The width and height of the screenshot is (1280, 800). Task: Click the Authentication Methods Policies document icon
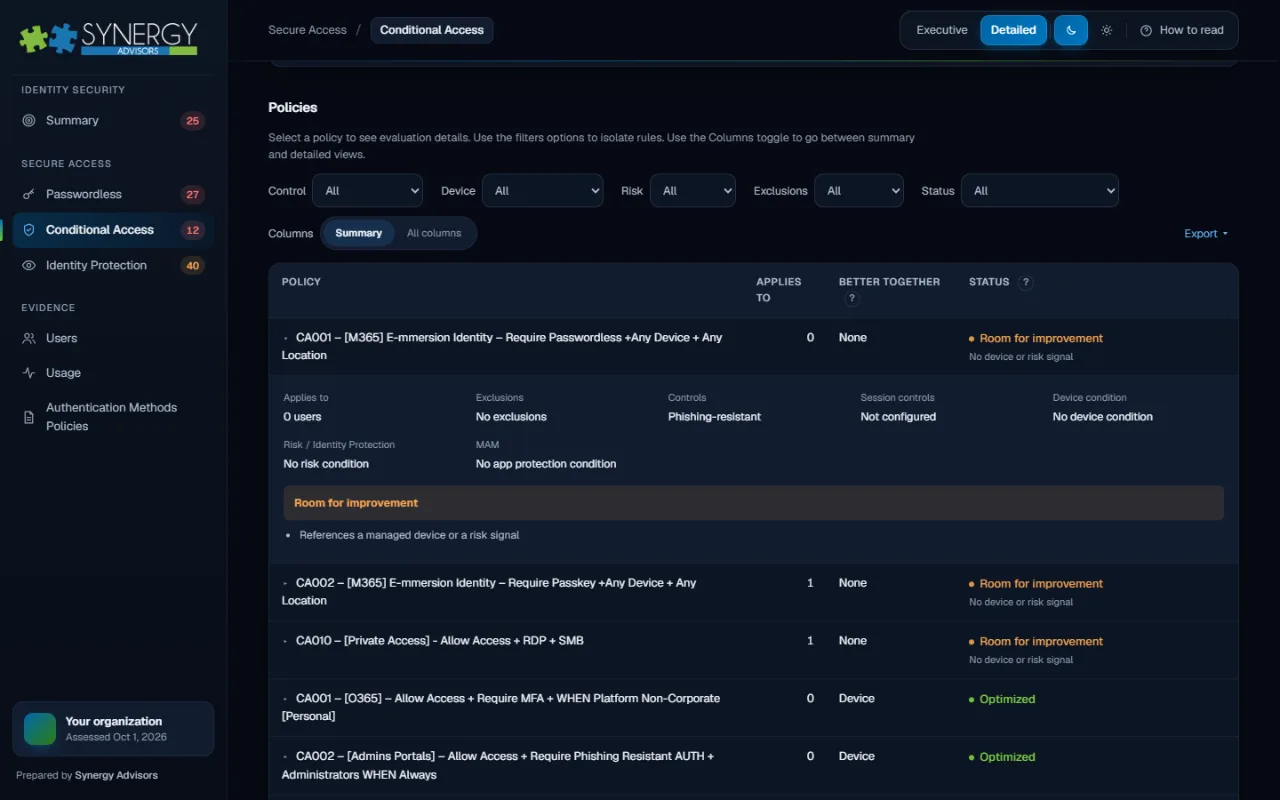click(x=29, y=417)
